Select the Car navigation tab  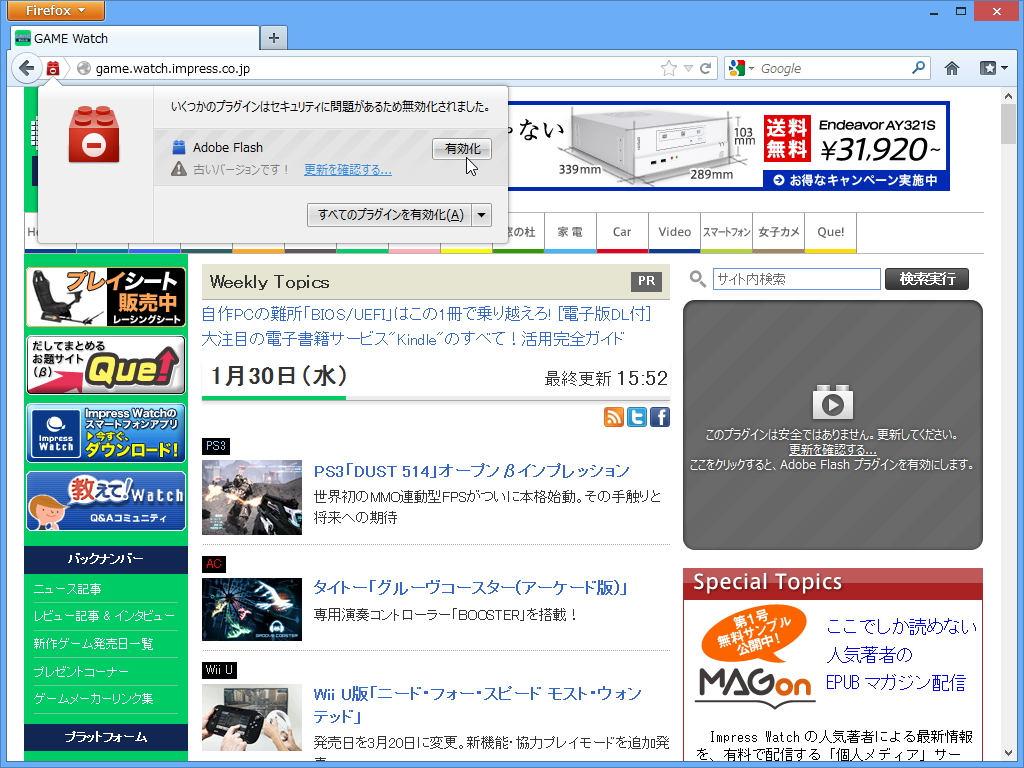coord(622,231)
